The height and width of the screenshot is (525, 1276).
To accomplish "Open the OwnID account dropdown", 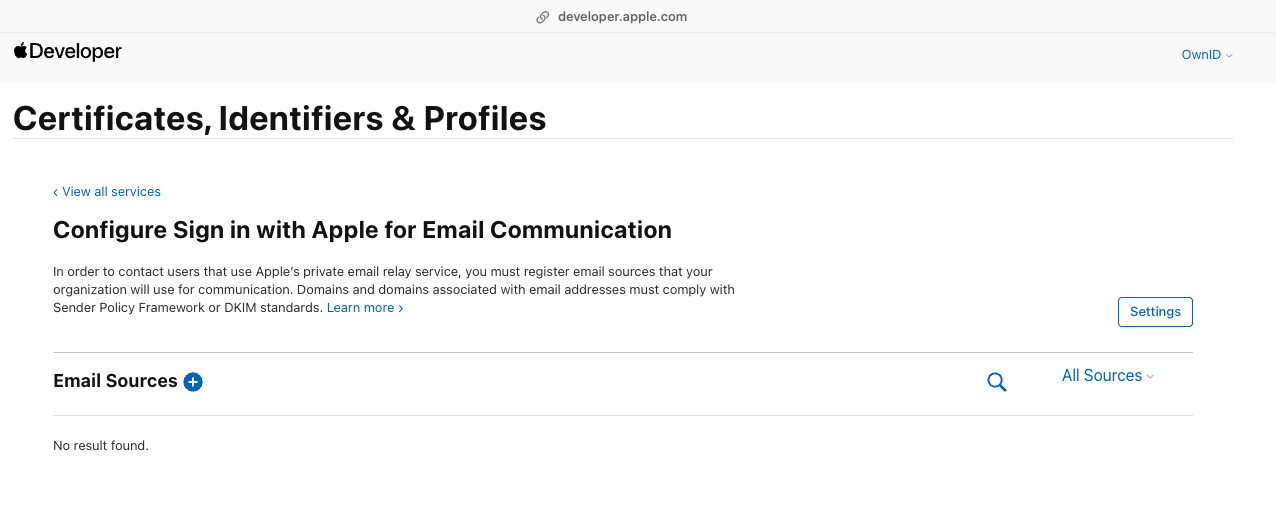I will coord(1207,55).
